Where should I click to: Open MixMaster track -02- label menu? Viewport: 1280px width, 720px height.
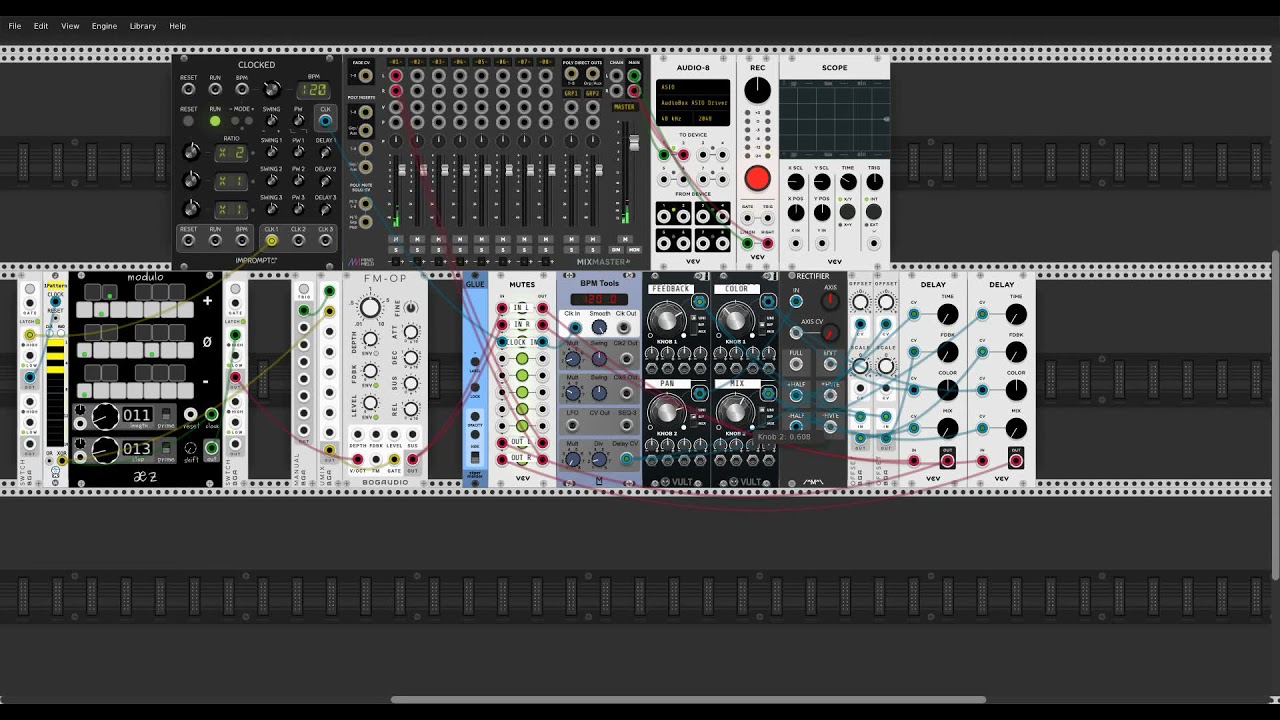(x=417, y=62)
